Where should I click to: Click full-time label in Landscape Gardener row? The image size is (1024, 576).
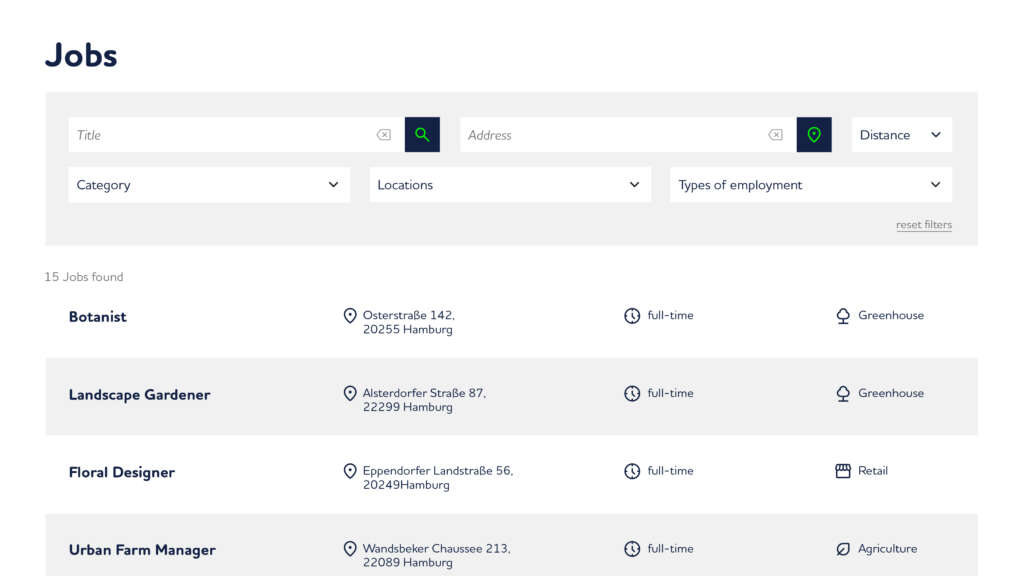point(671,393)
